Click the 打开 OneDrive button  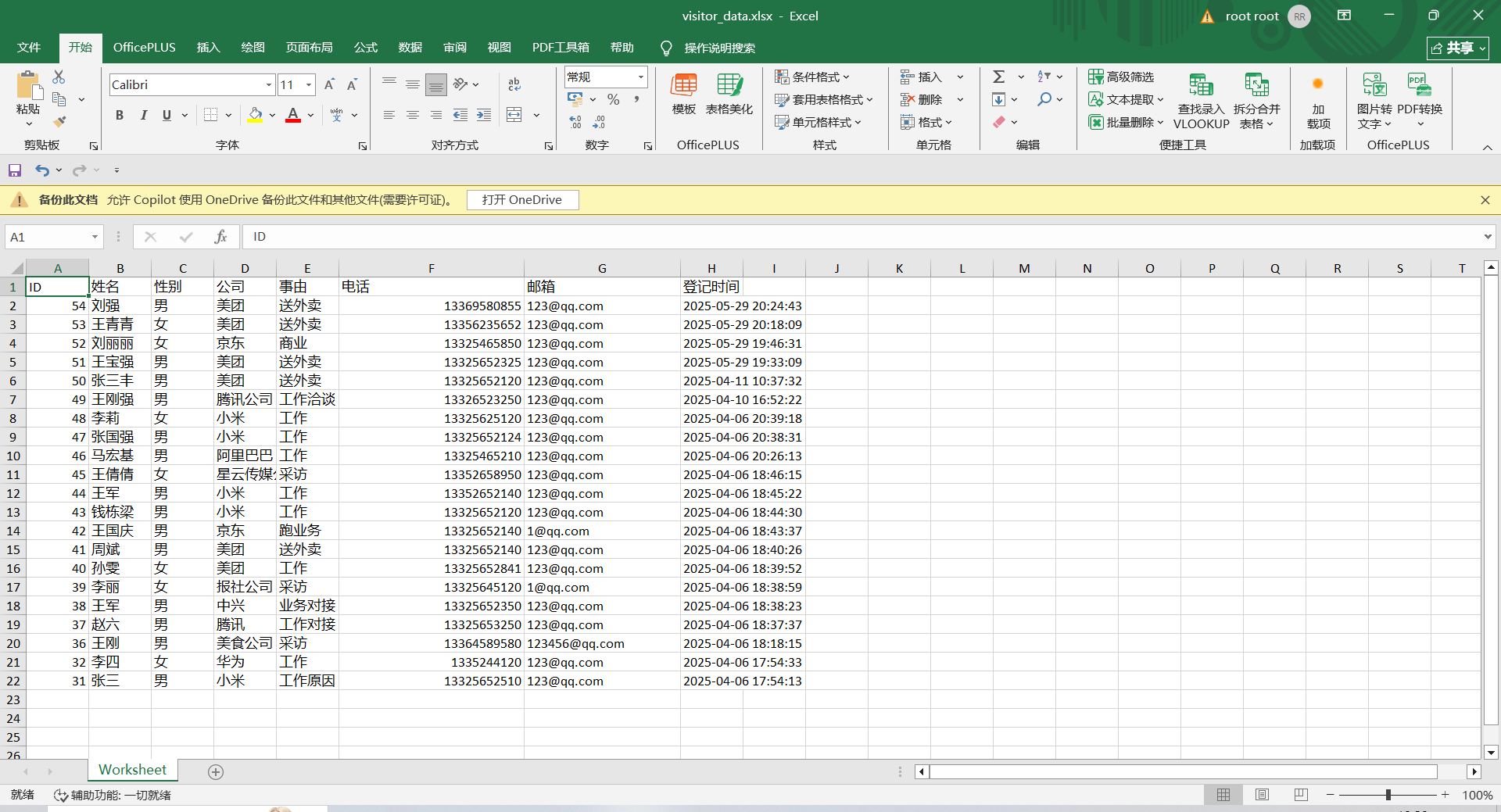pos(522,200)
